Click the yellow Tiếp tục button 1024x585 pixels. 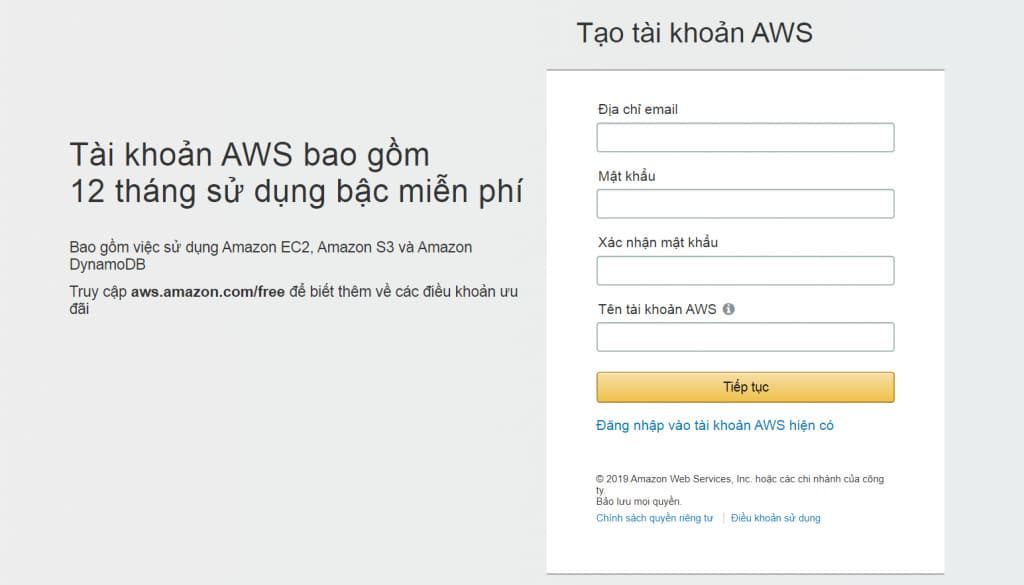pyautogui.click(x=745, y=387)
